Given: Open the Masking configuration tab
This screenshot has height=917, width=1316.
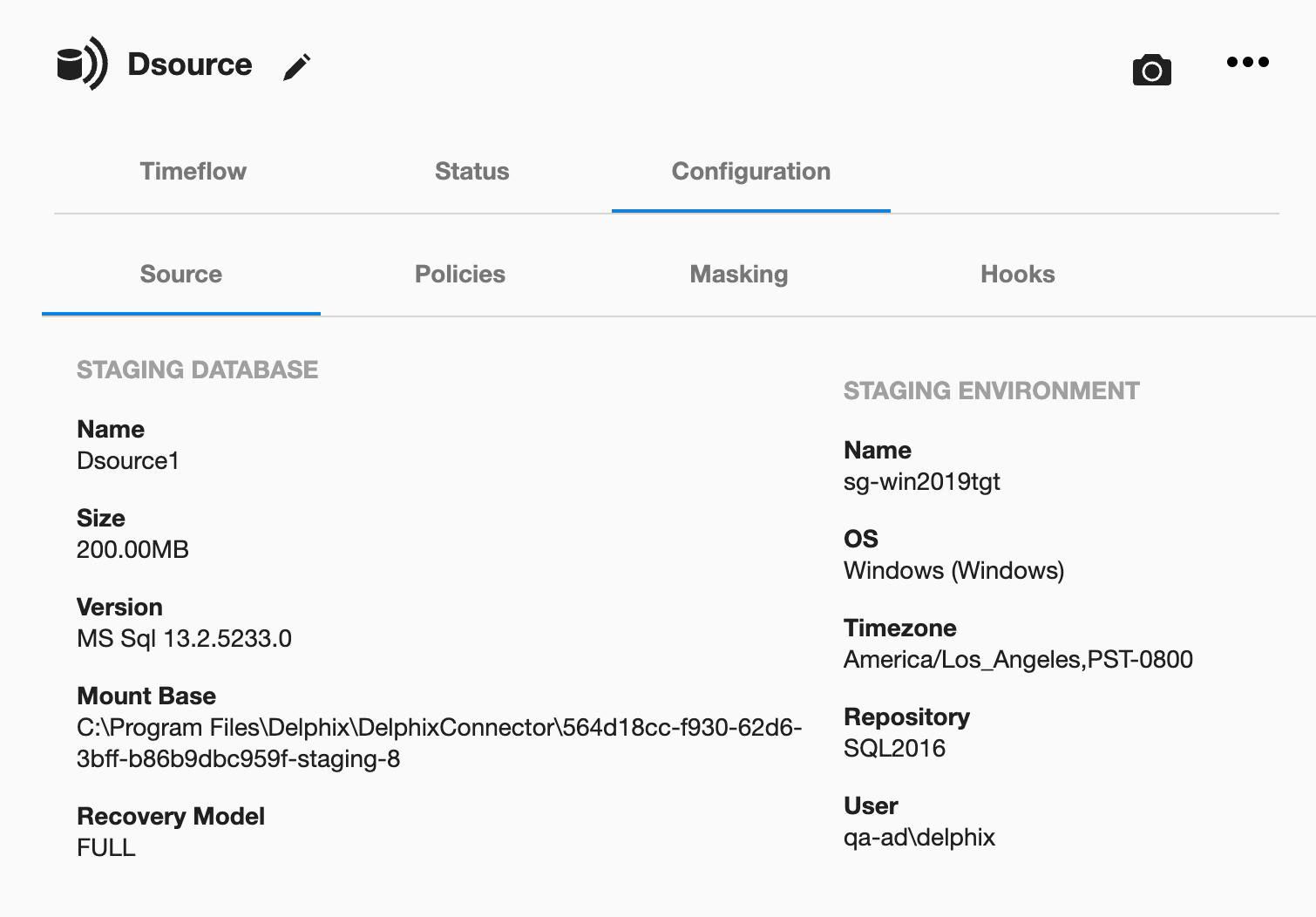Looking at the screenshot, I should [738, 274].
